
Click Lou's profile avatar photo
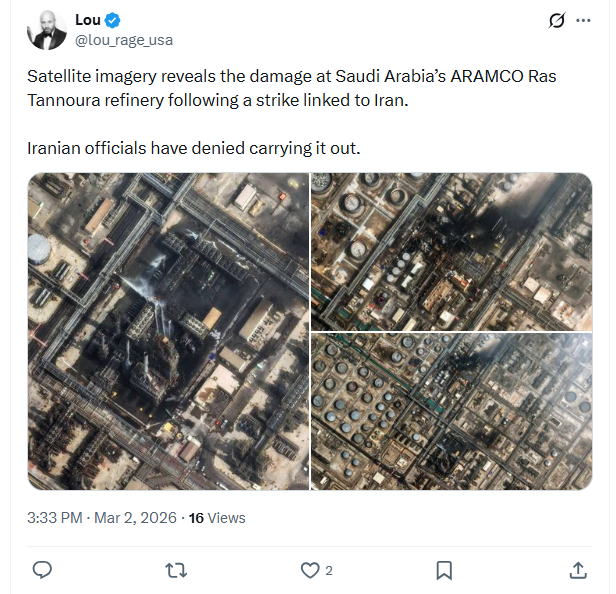pos(46,30)
